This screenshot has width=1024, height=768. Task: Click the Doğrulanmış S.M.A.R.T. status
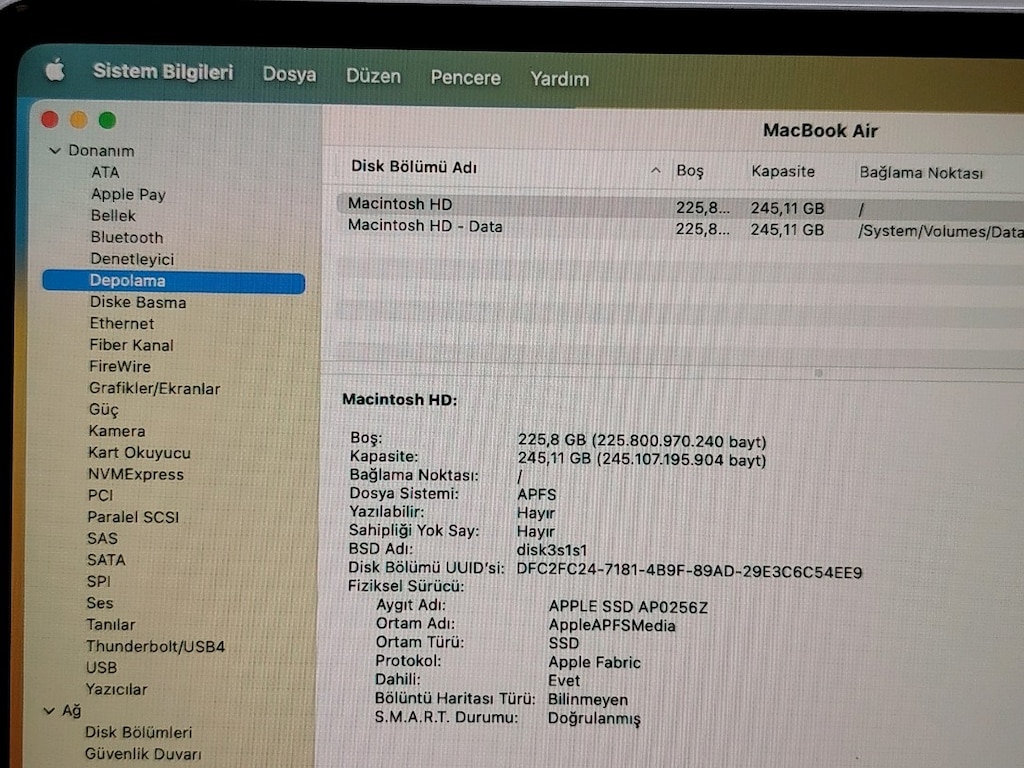coord(594,718)
